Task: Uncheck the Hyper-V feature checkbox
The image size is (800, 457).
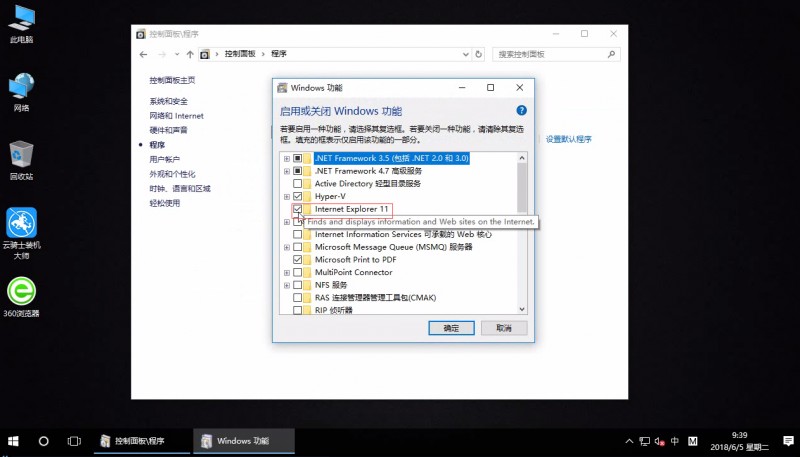Action: 297,196
